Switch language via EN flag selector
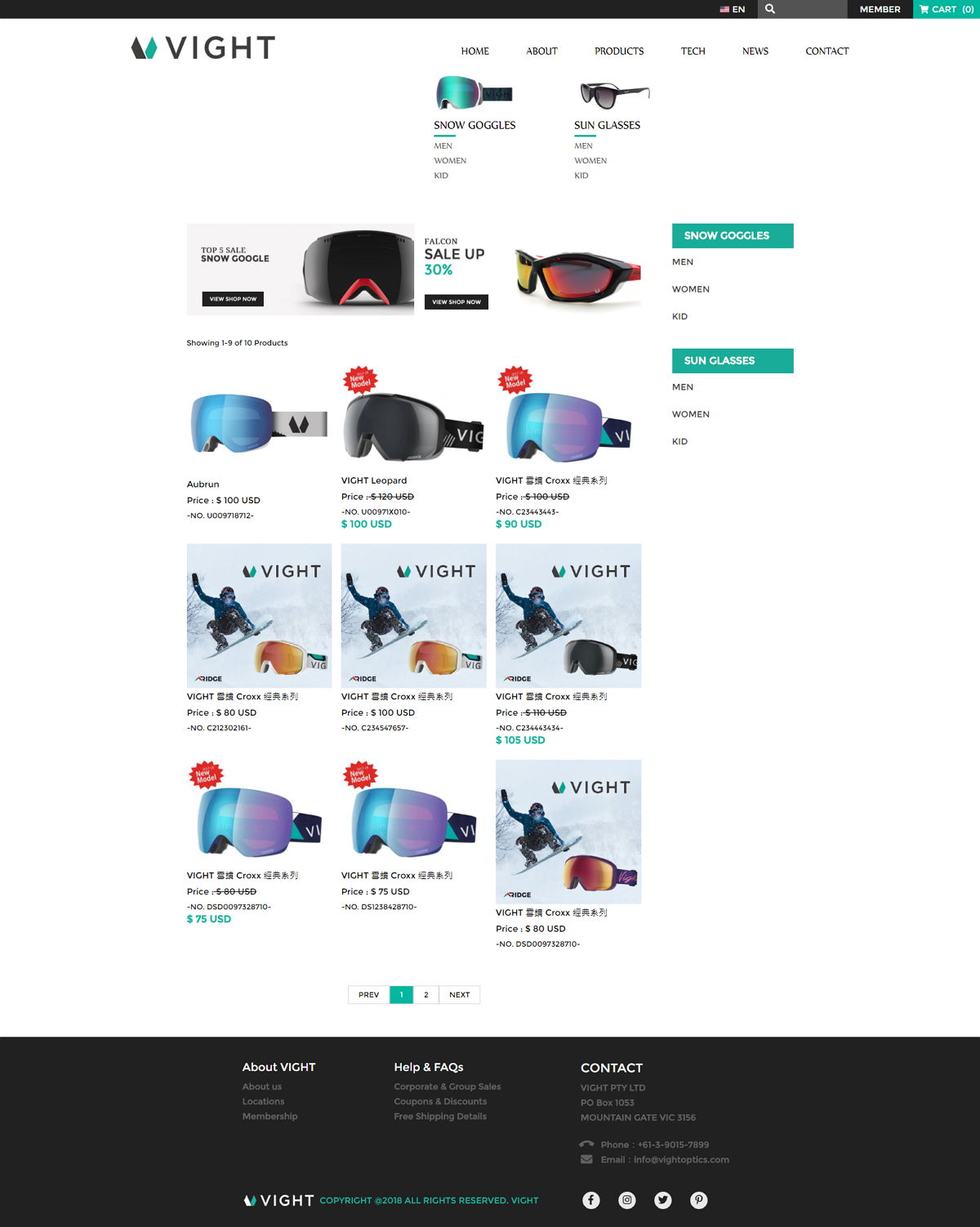Viewport: 980px width, 1227px height. (x=733, y=9)
